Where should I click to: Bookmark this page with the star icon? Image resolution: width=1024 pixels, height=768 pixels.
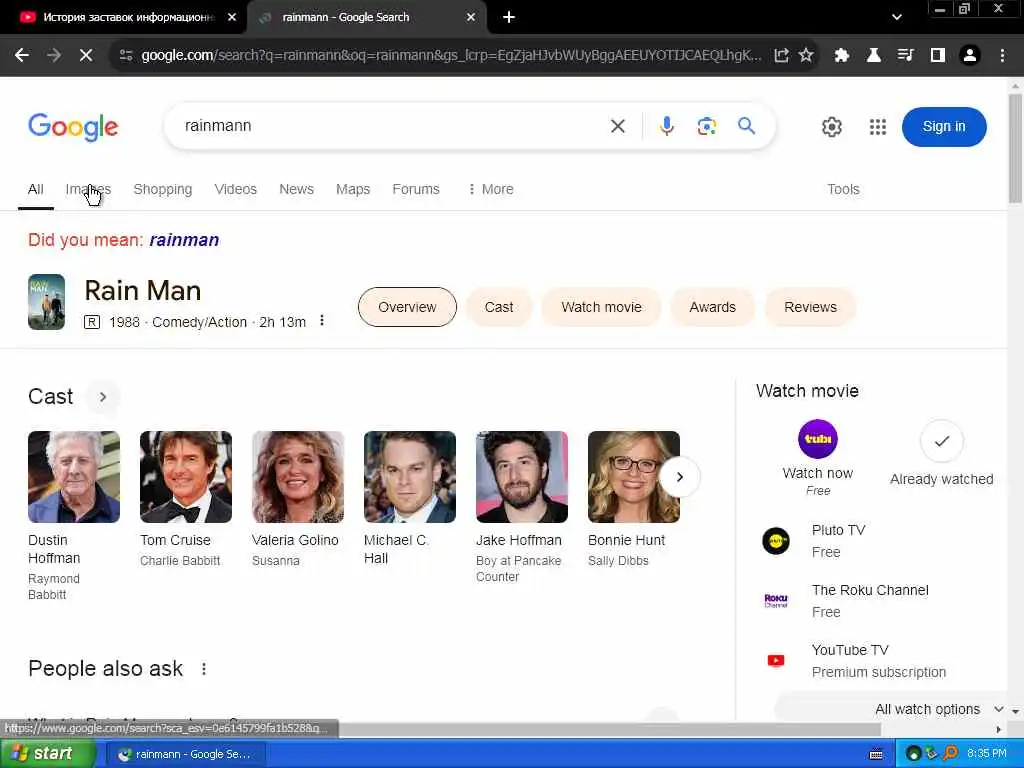click(806, 56)
